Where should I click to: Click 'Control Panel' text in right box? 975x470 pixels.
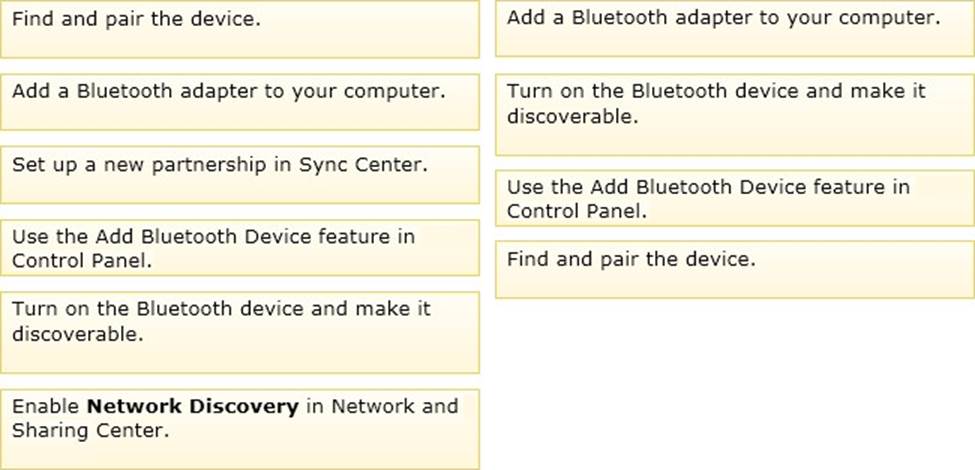point(576,211)
